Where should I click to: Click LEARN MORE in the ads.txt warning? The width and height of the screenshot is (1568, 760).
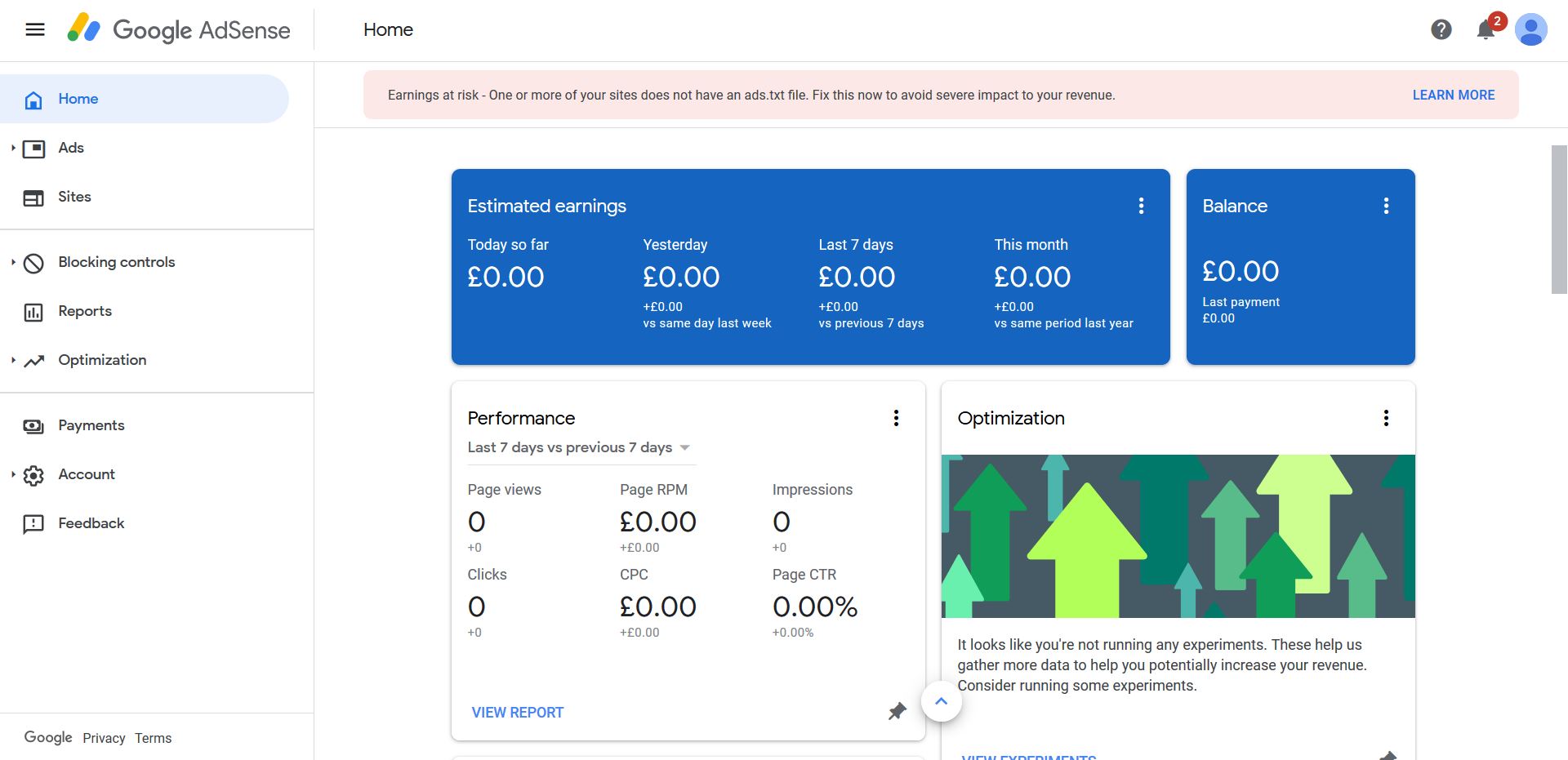[1454, 95]
